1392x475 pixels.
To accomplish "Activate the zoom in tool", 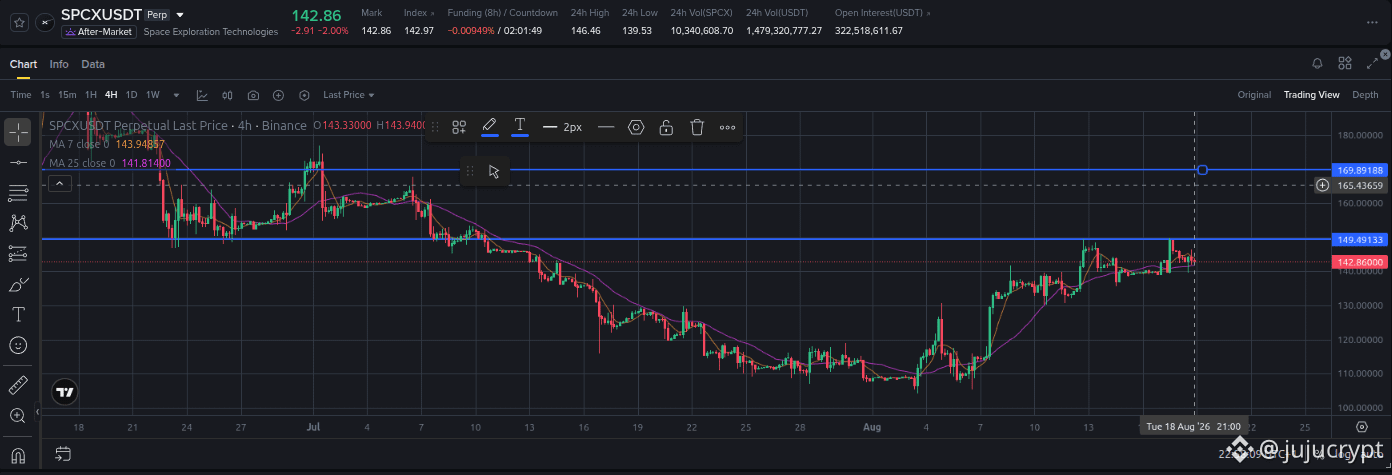I will (18, 415).
